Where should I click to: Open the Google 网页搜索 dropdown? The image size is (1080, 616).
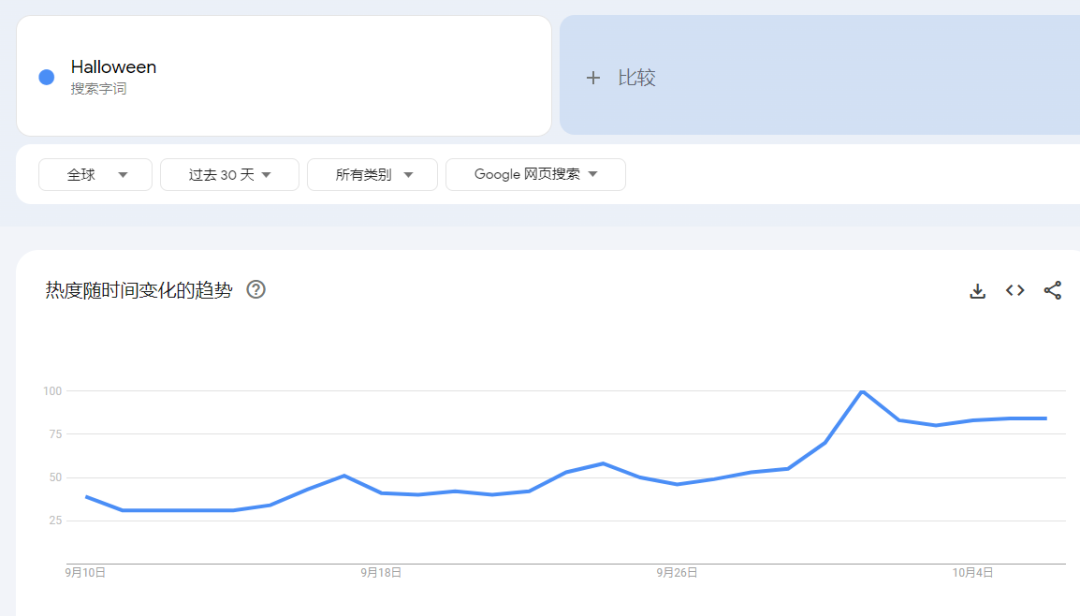(535, 175)
